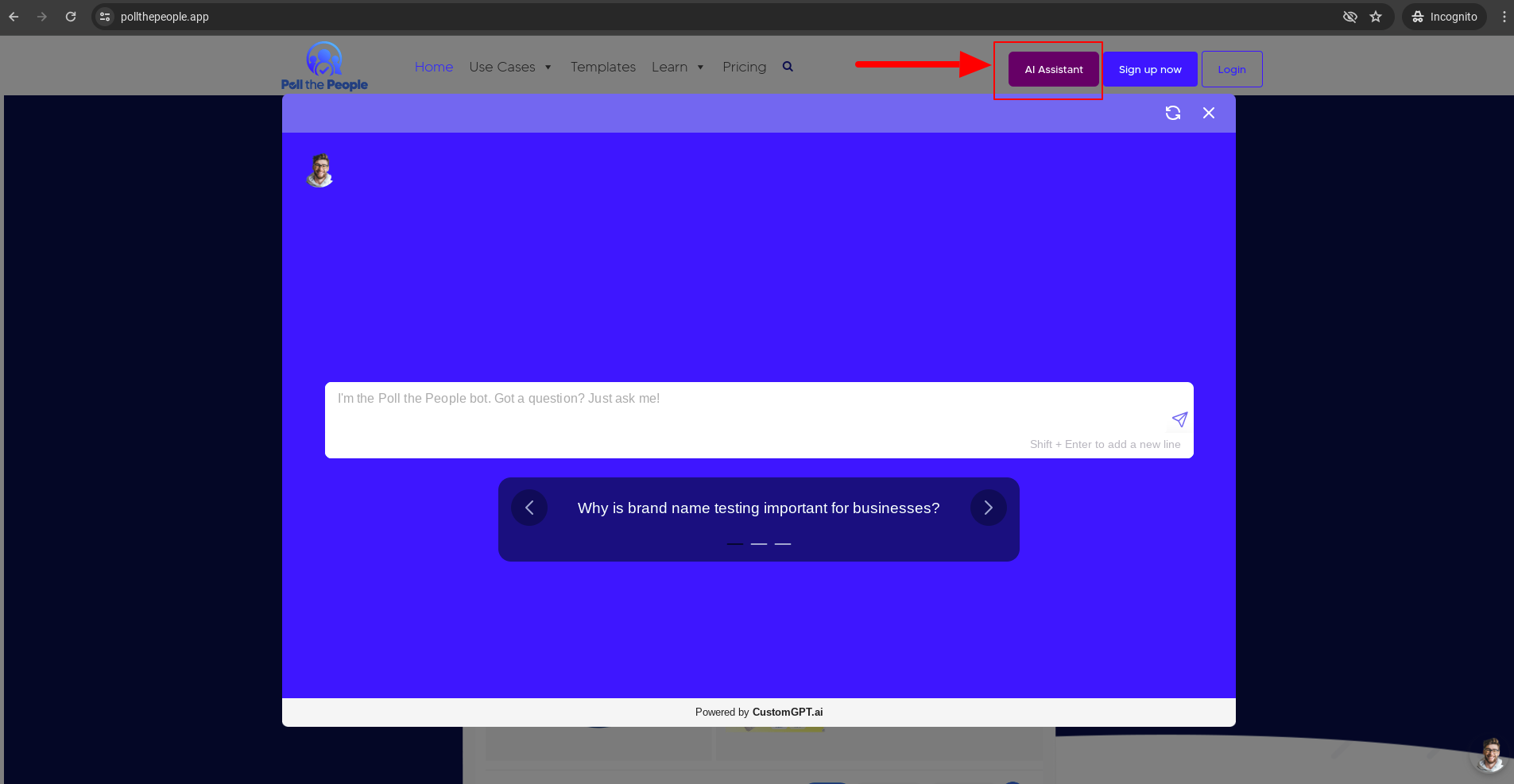Image resolution: width=1514 pixels, height=784 pixels.
Task: Show previous suggested question
Action: pos(529,508)
